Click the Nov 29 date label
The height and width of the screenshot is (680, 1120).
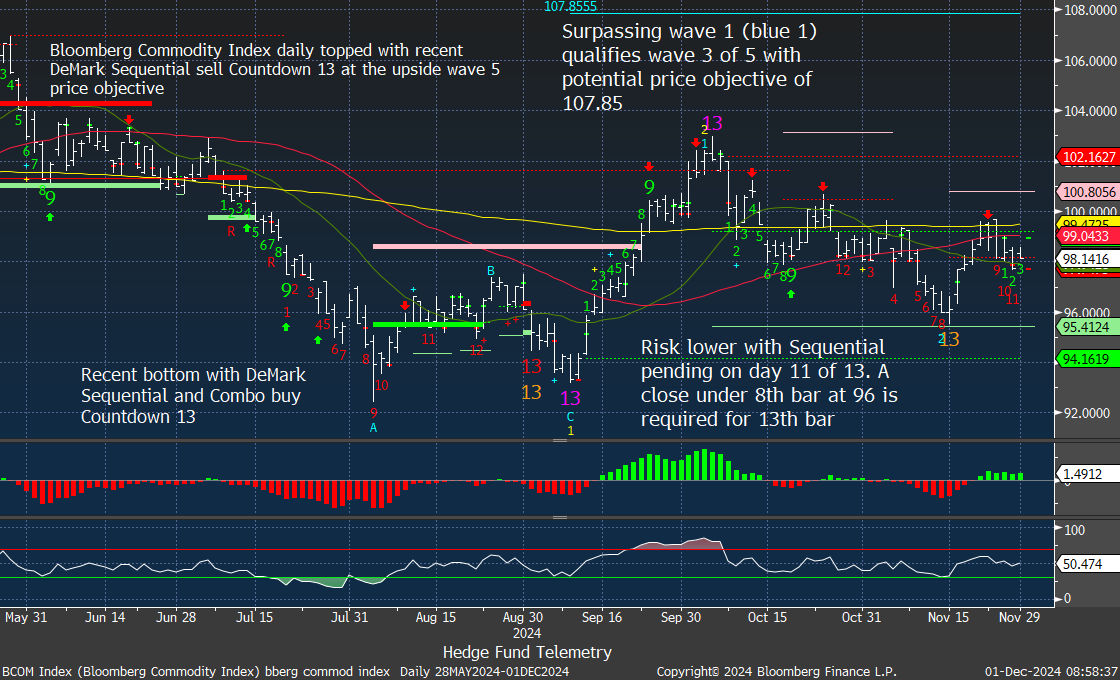1020,616
